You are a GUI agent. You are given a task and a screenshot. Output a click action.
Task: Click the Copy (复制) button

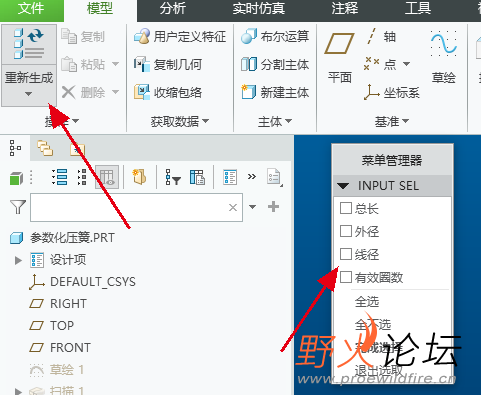click(x=83, y=36)
